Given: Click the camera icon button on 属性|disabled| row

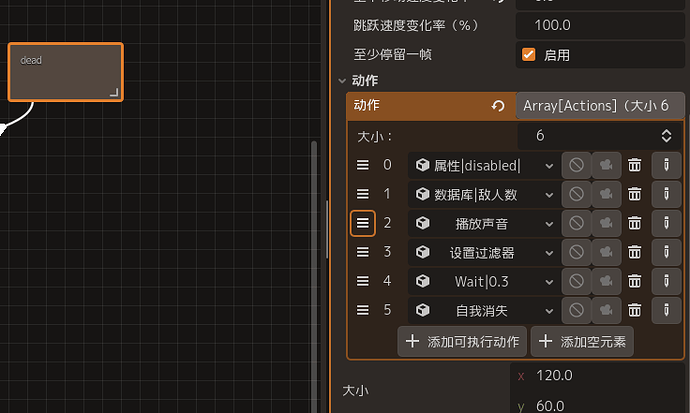Looking at the screenshot, I should coord(606,165).
